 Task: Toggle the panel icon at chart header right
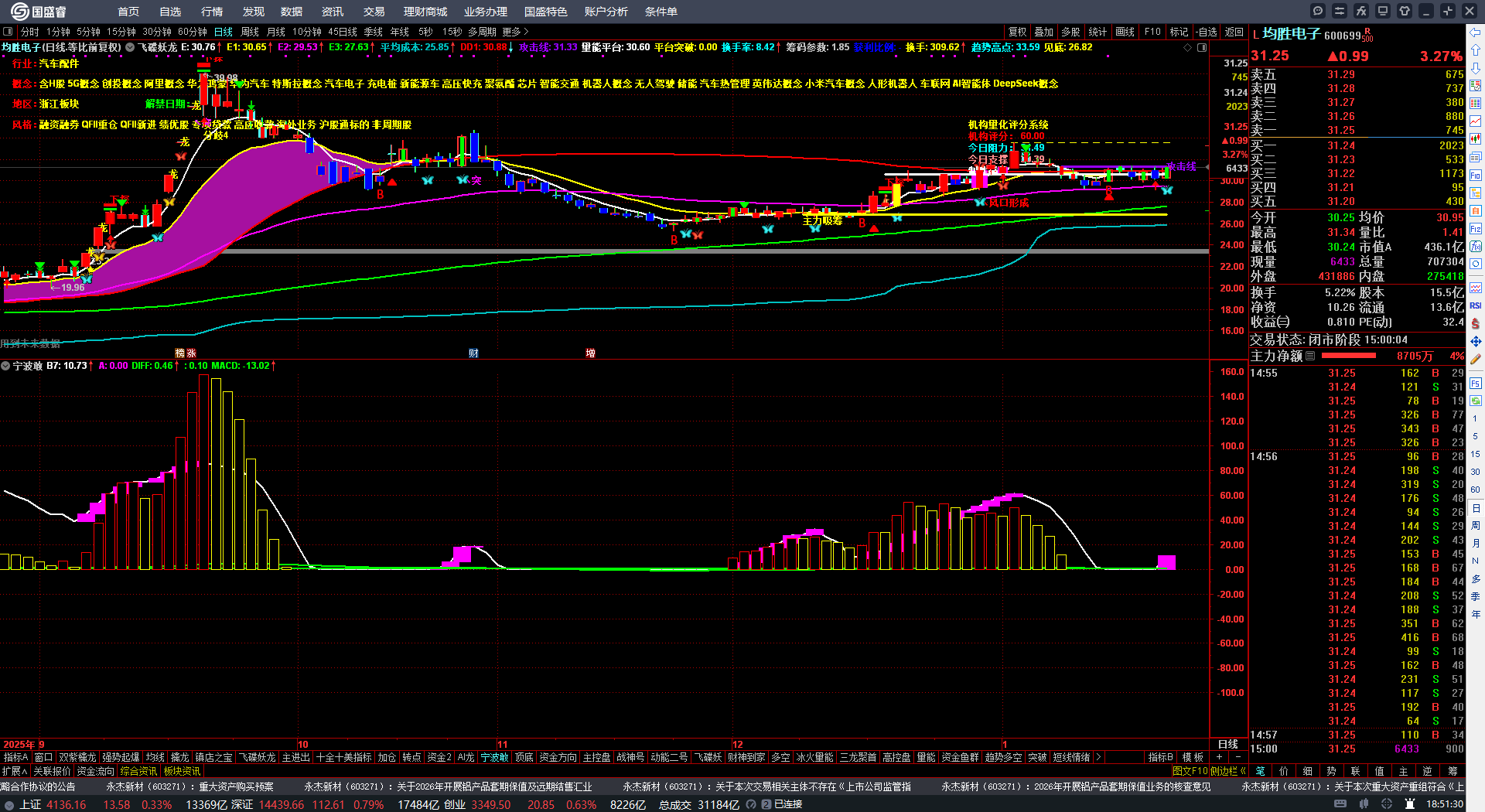click(x=1202, y=47)
